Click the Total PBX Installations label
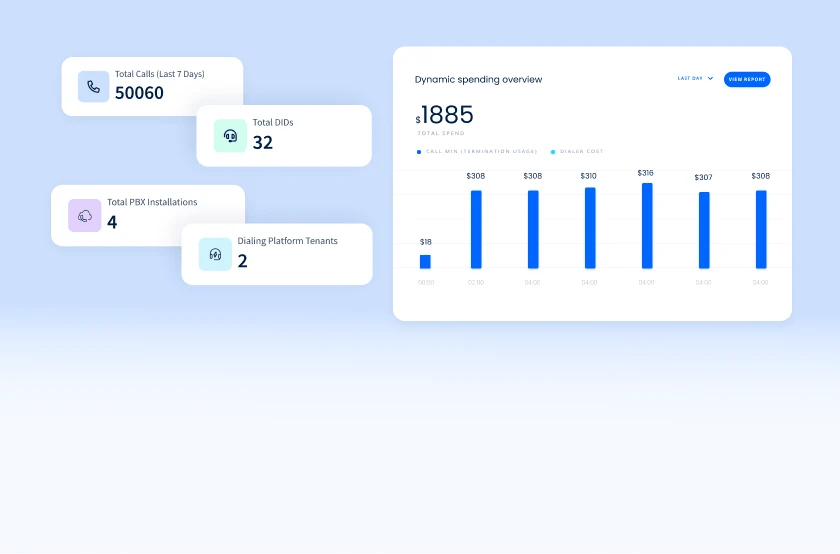 [152, 202]
